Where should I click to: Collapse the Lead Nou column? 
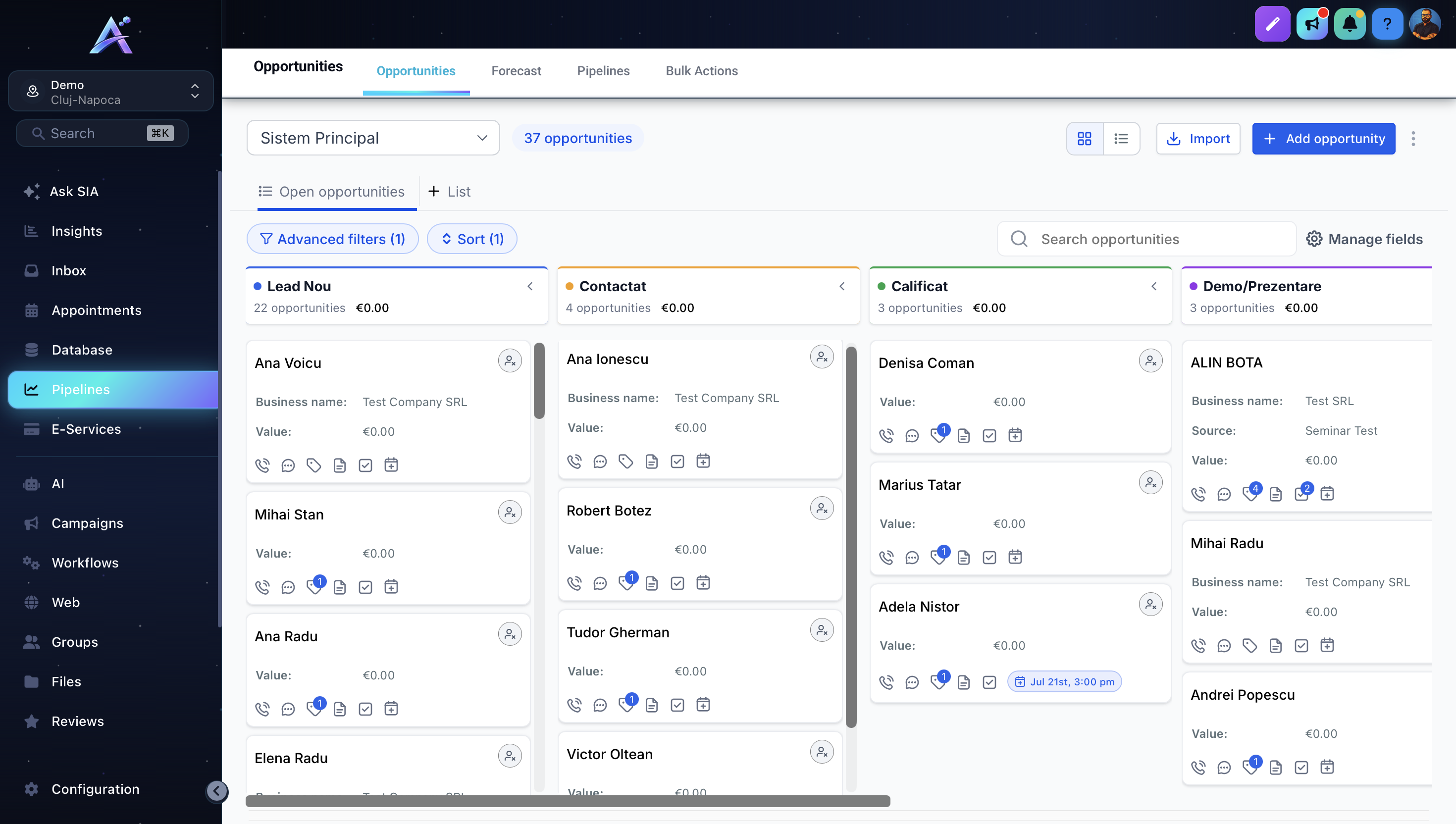coord(530,286)
